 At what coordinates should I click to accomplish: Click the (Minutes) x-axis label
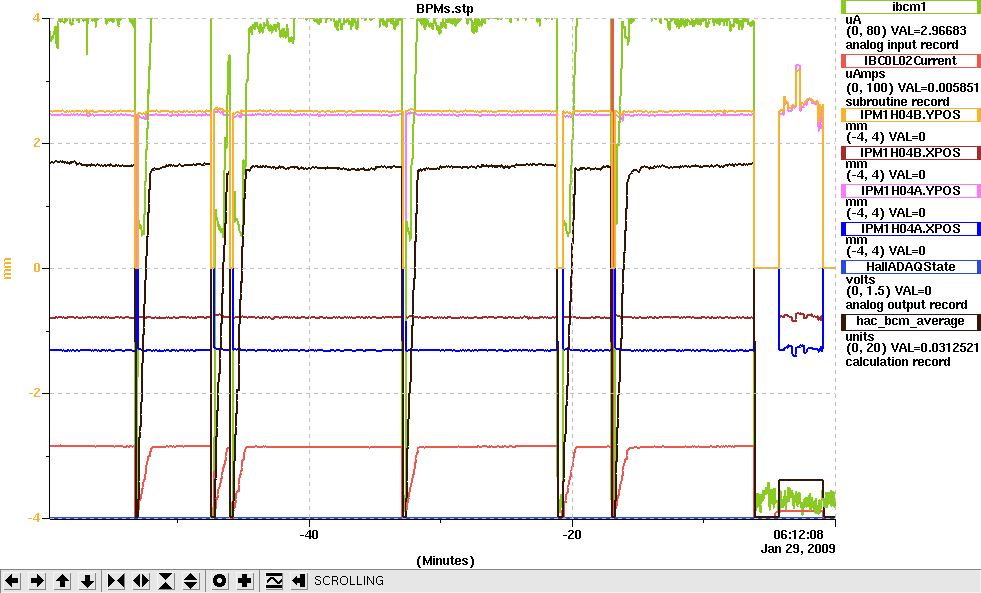[x=445, y=561]
